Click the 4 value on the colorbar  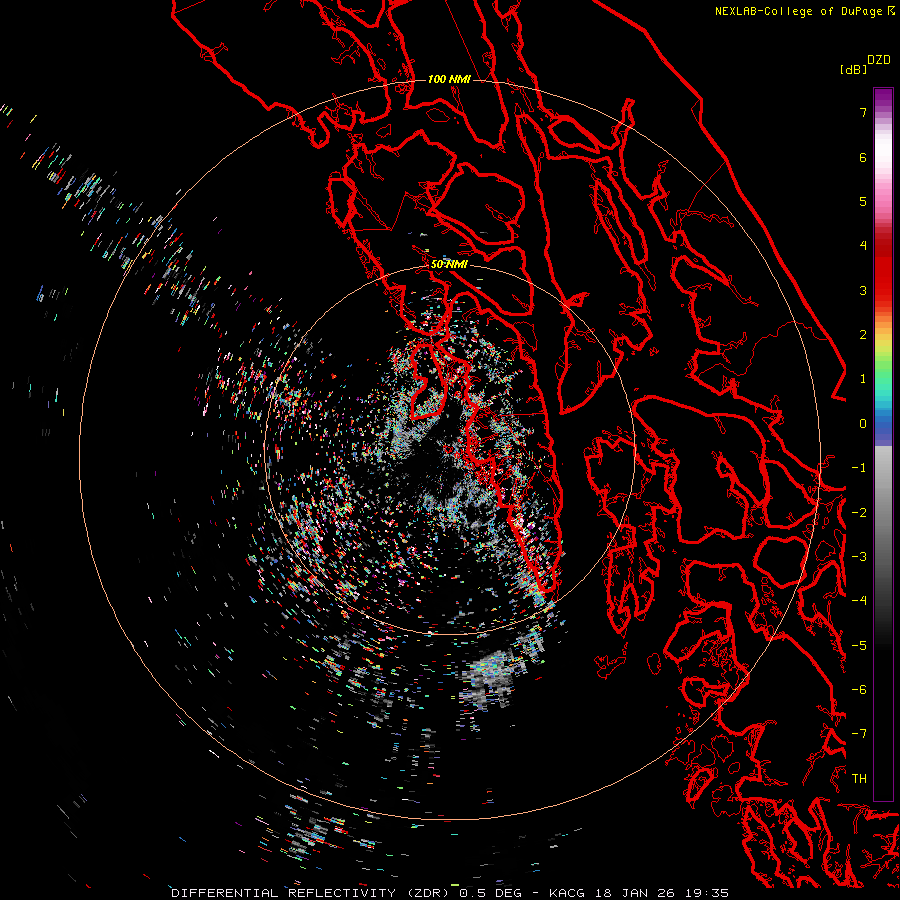click(863, 246)
